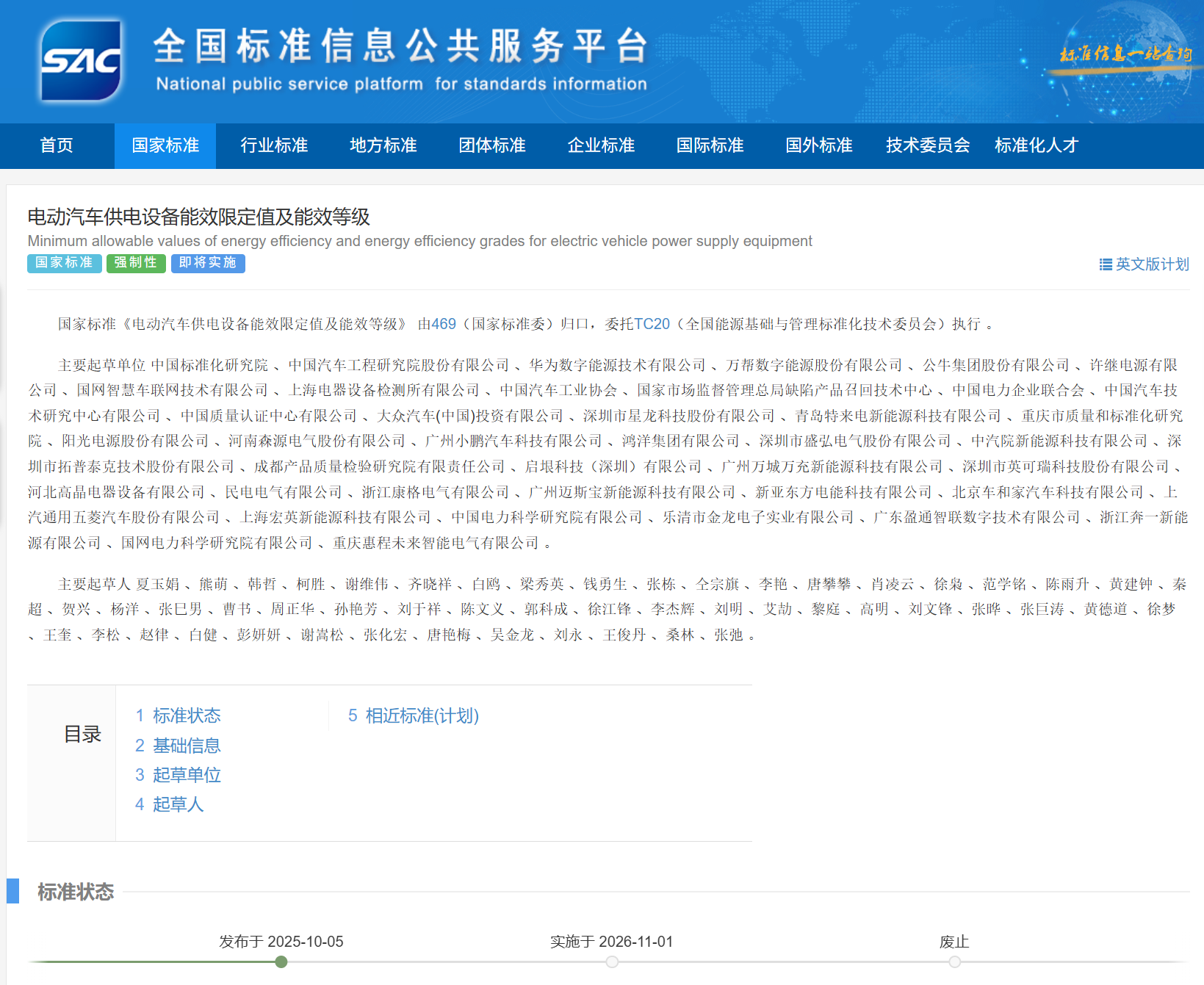Open the 国外标准 navigation item
Screen dimensions: 1204x985
818,145
